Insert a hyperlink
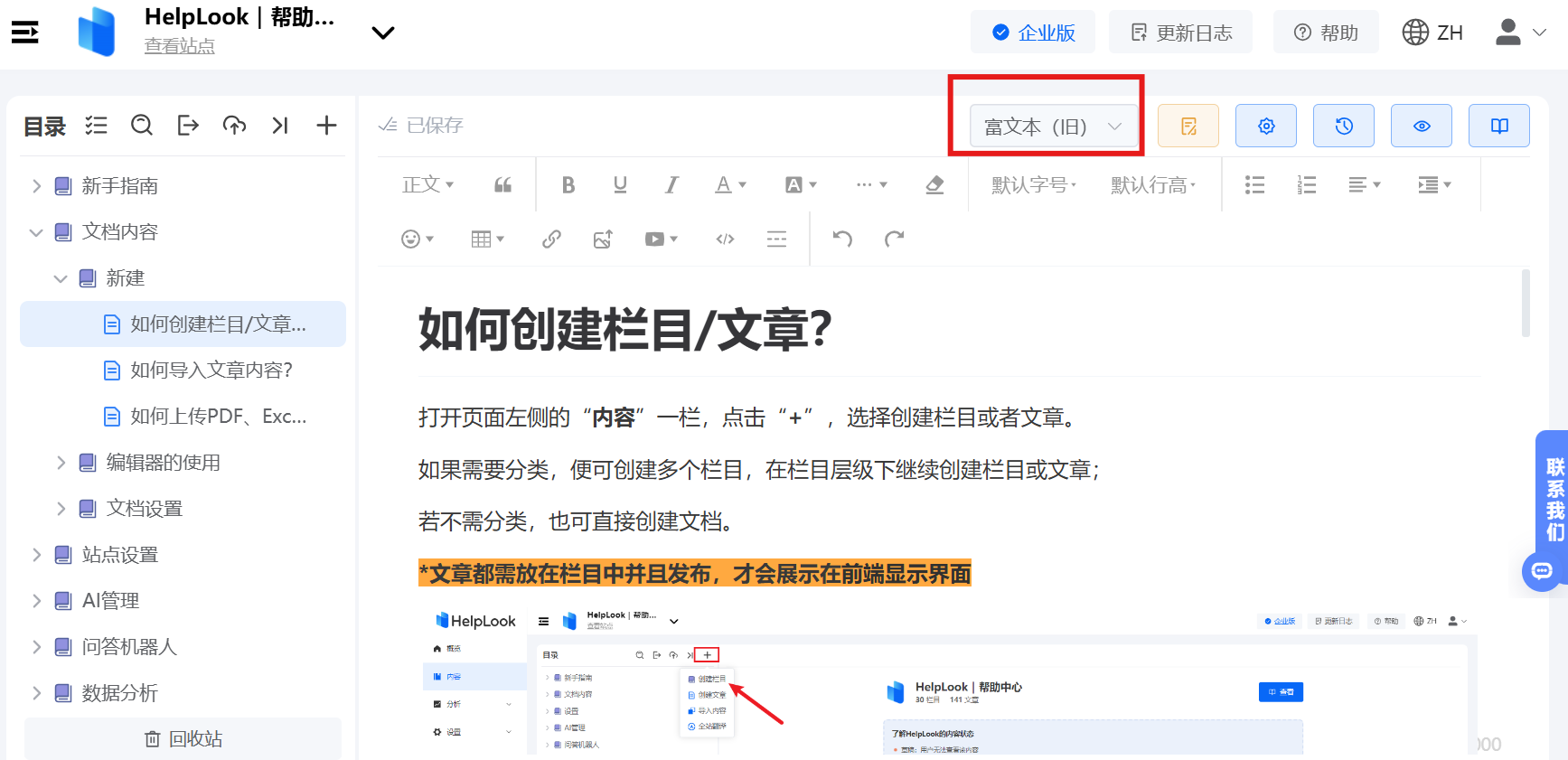 pyautogui.click(x=551, y=239)
